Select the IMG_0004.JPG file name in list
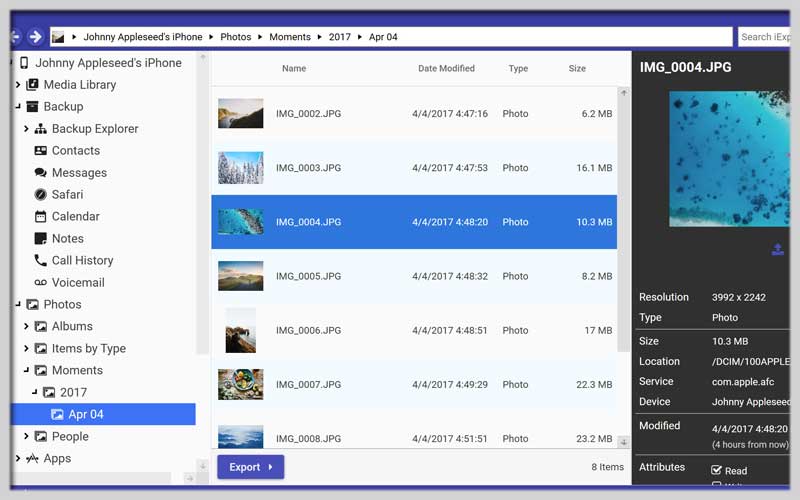Screen dimensions: 800x500 coord(308,222)
